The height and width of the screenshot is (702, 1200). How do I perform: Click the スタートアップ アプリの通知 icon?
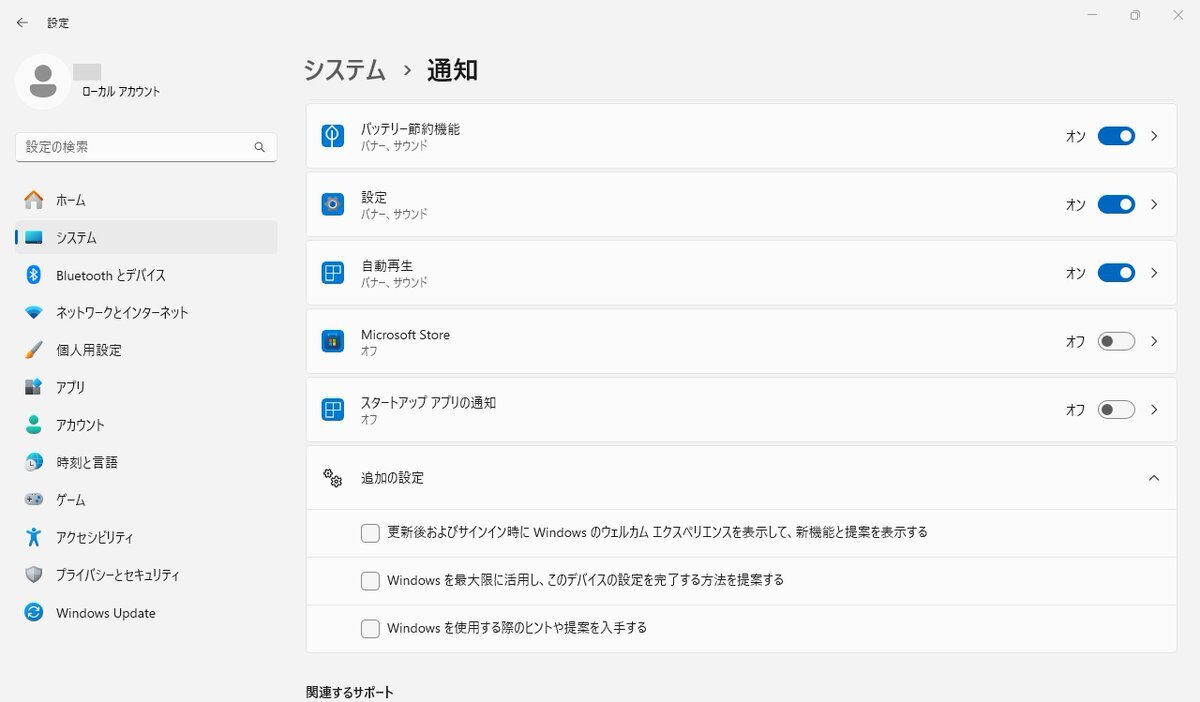coord(333,409)
